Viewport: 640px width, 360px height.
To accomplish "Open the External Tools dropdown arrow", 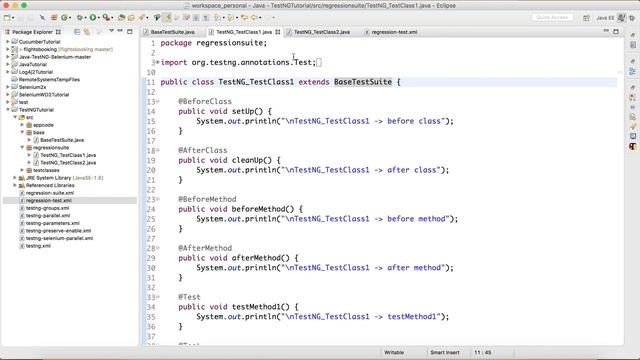I will (x=112, y=18).
